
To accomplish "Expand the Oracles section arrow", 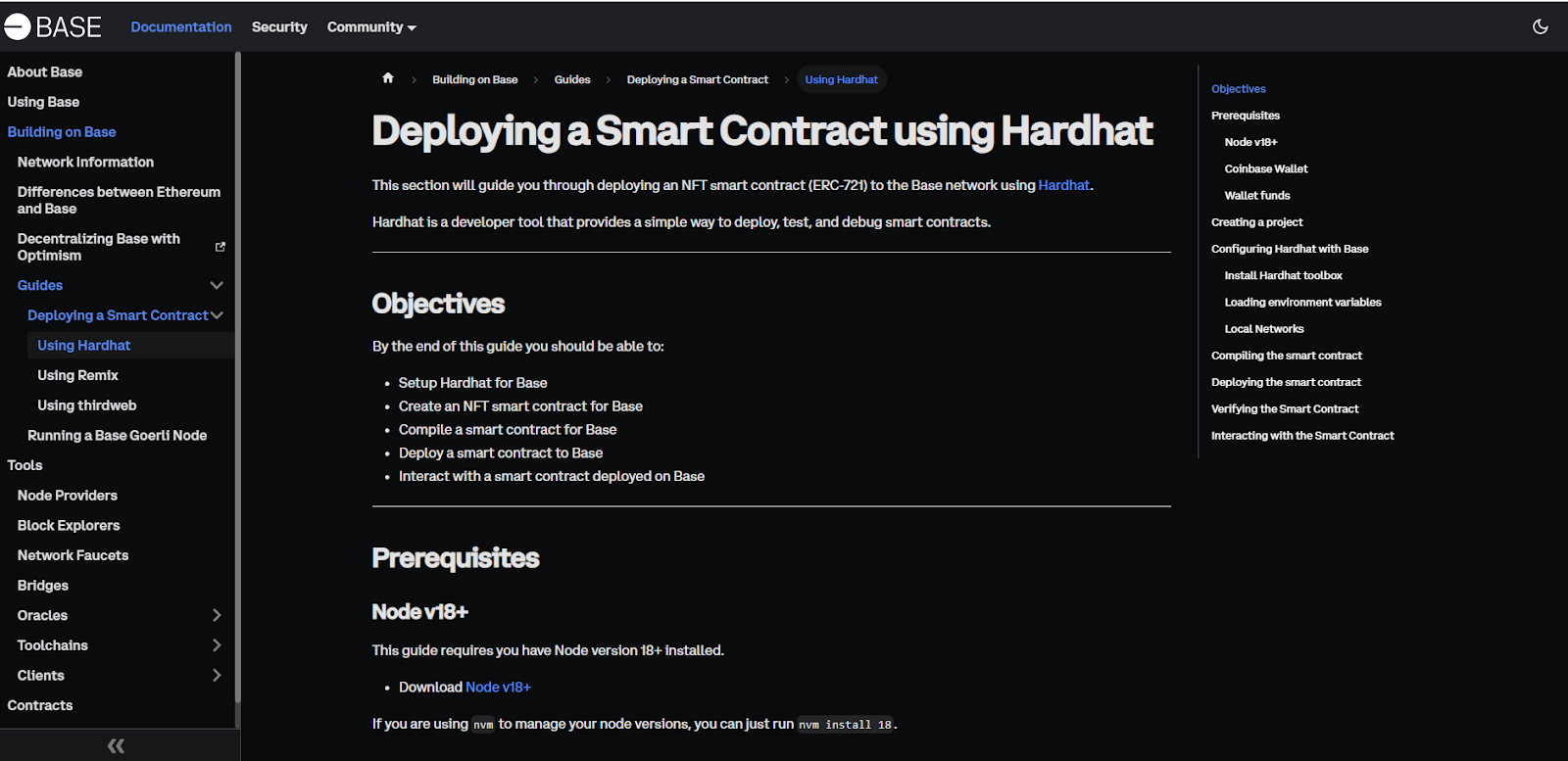I will tap(217, 615).
